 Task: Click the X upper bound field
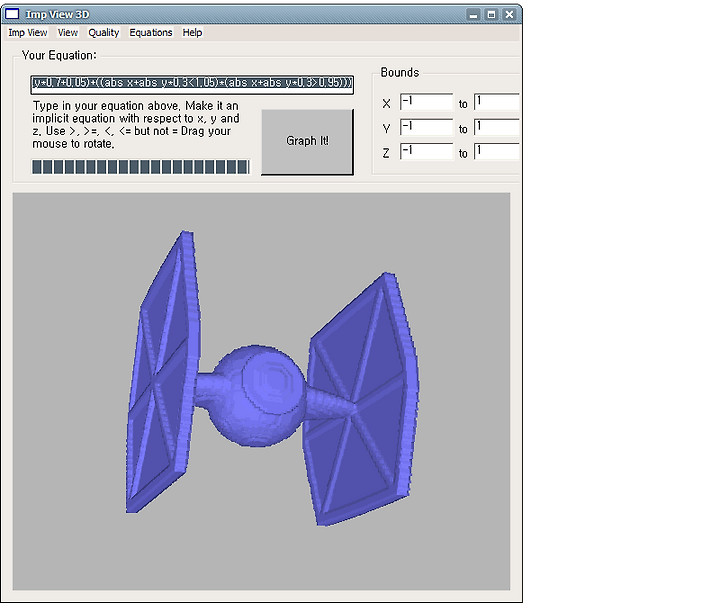click(x=497, y=102)
